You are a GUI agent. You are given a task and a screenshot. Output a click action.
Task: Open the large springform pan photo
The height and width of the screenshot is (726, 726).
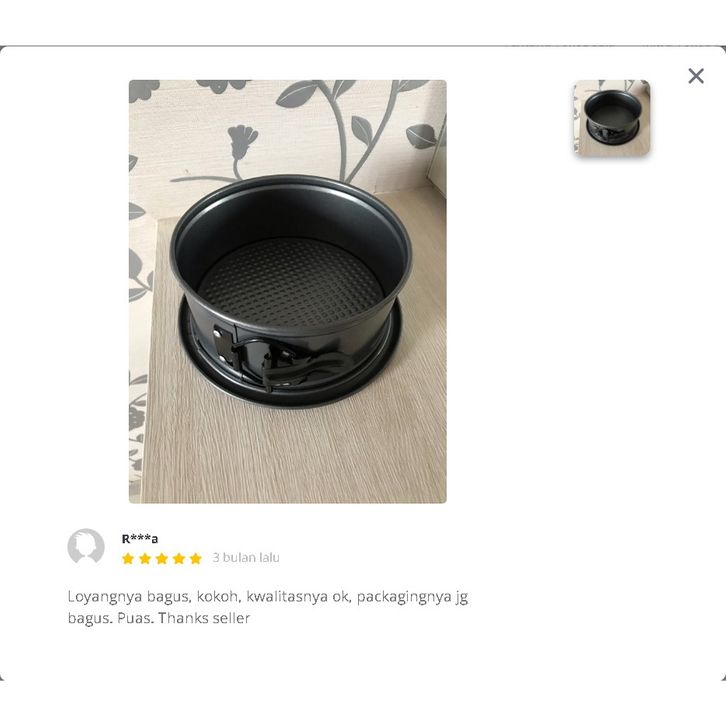coord(288,291)
